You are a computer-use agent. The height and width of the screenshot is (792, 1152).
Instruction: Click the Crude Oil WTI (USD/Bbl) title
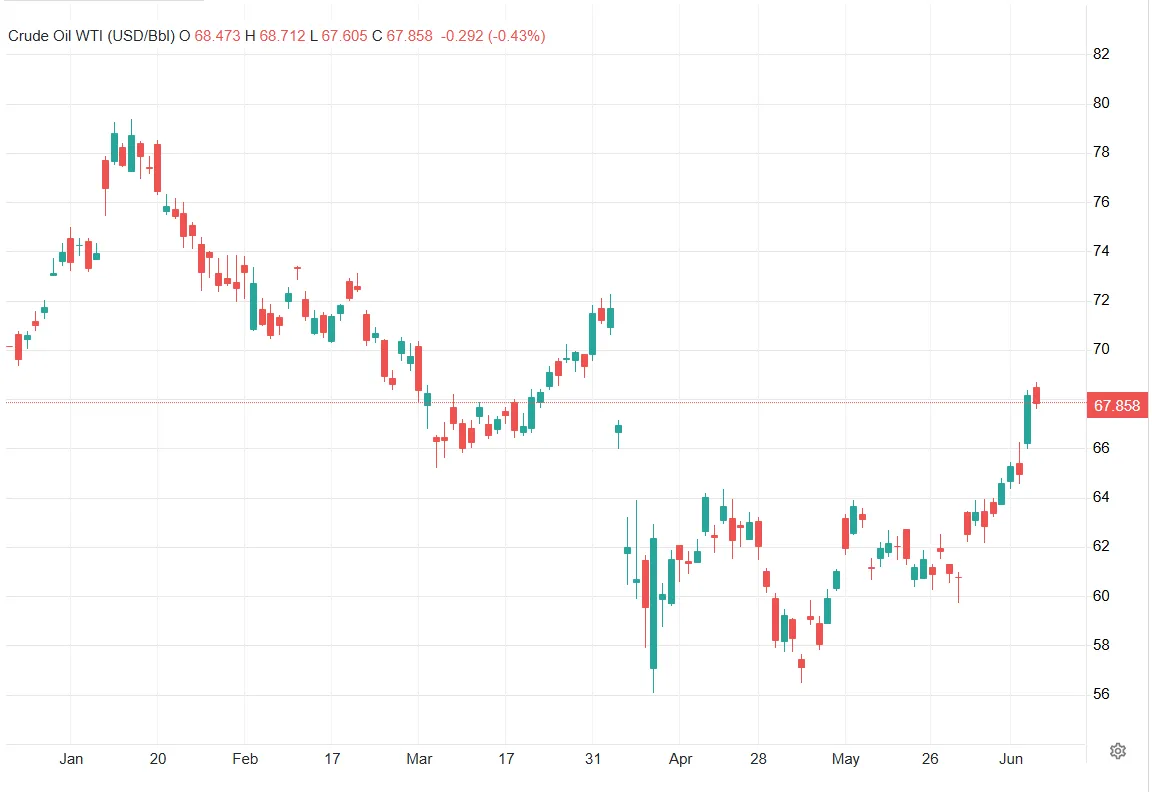92,36
